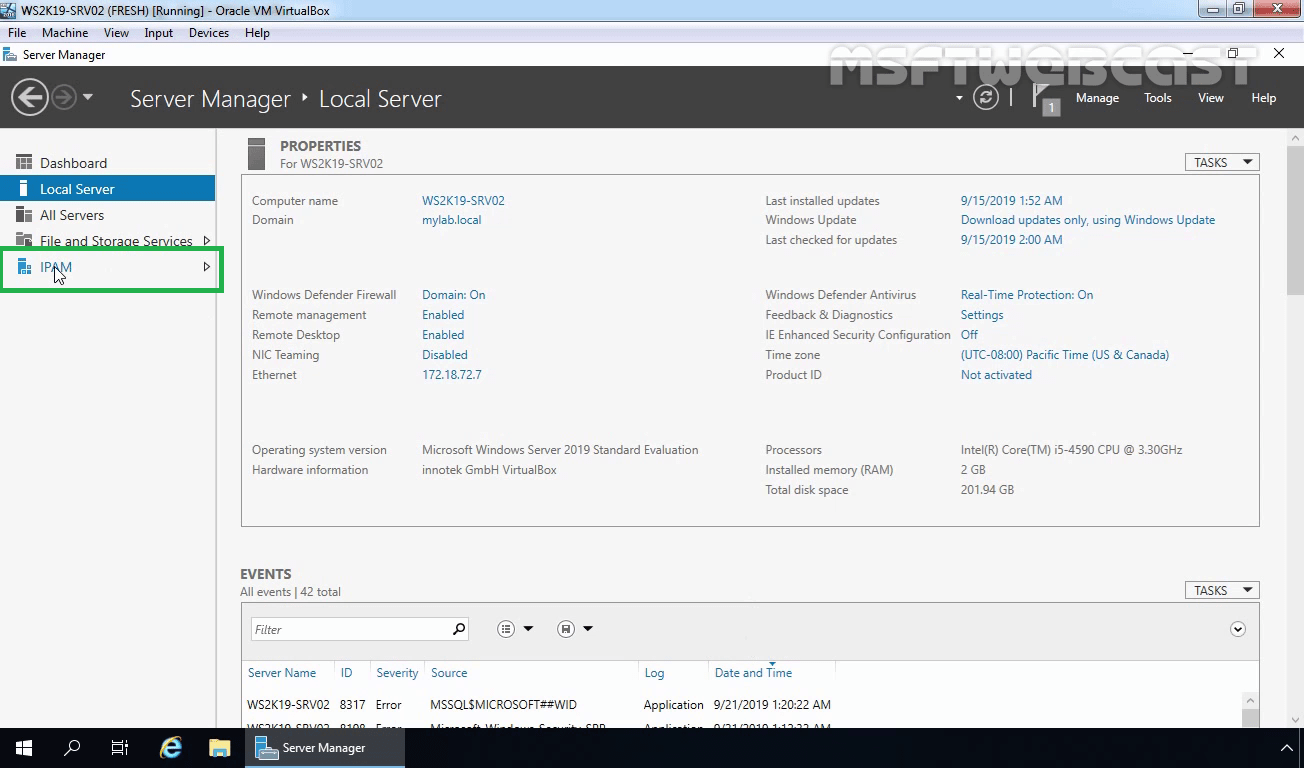This screenshot has height=768, width=1304.
Task: Expand File and Storage Services arrow
Action: coord(207,241)
